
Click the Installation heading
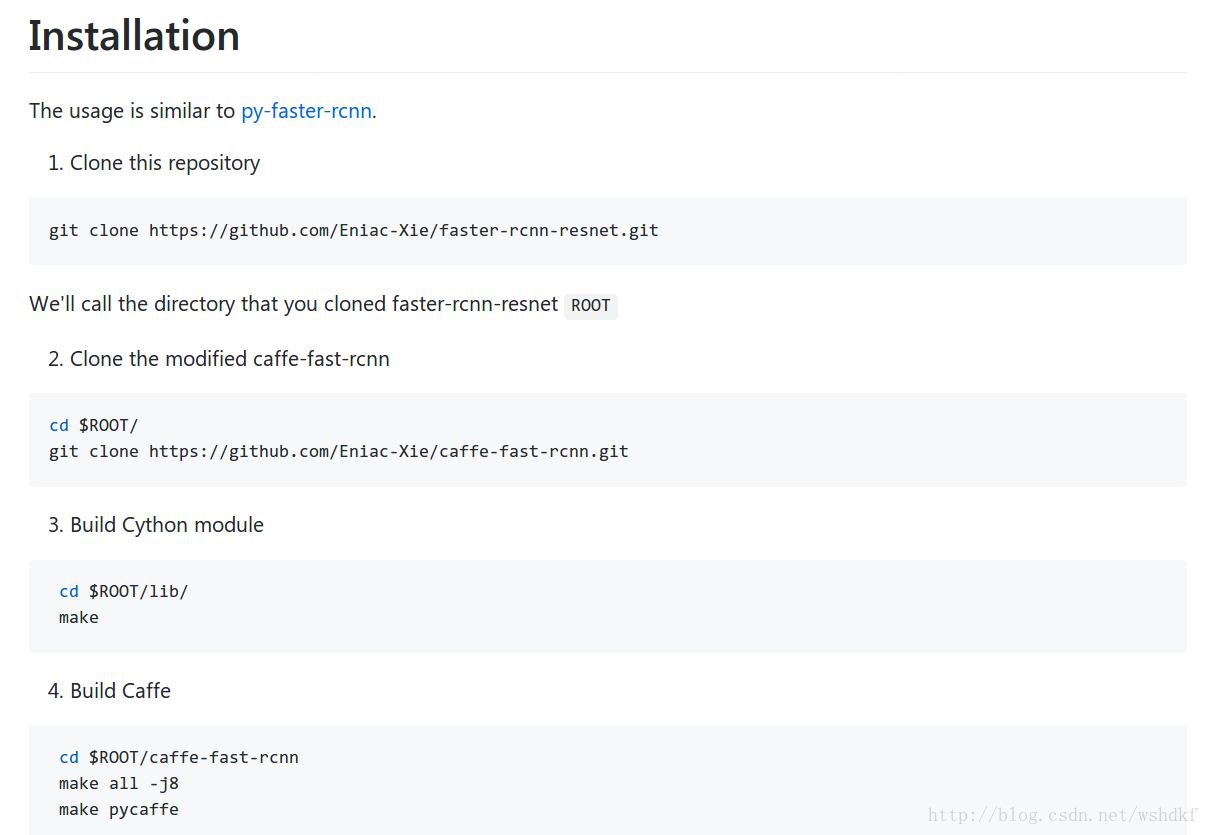[x=134, y=36]
